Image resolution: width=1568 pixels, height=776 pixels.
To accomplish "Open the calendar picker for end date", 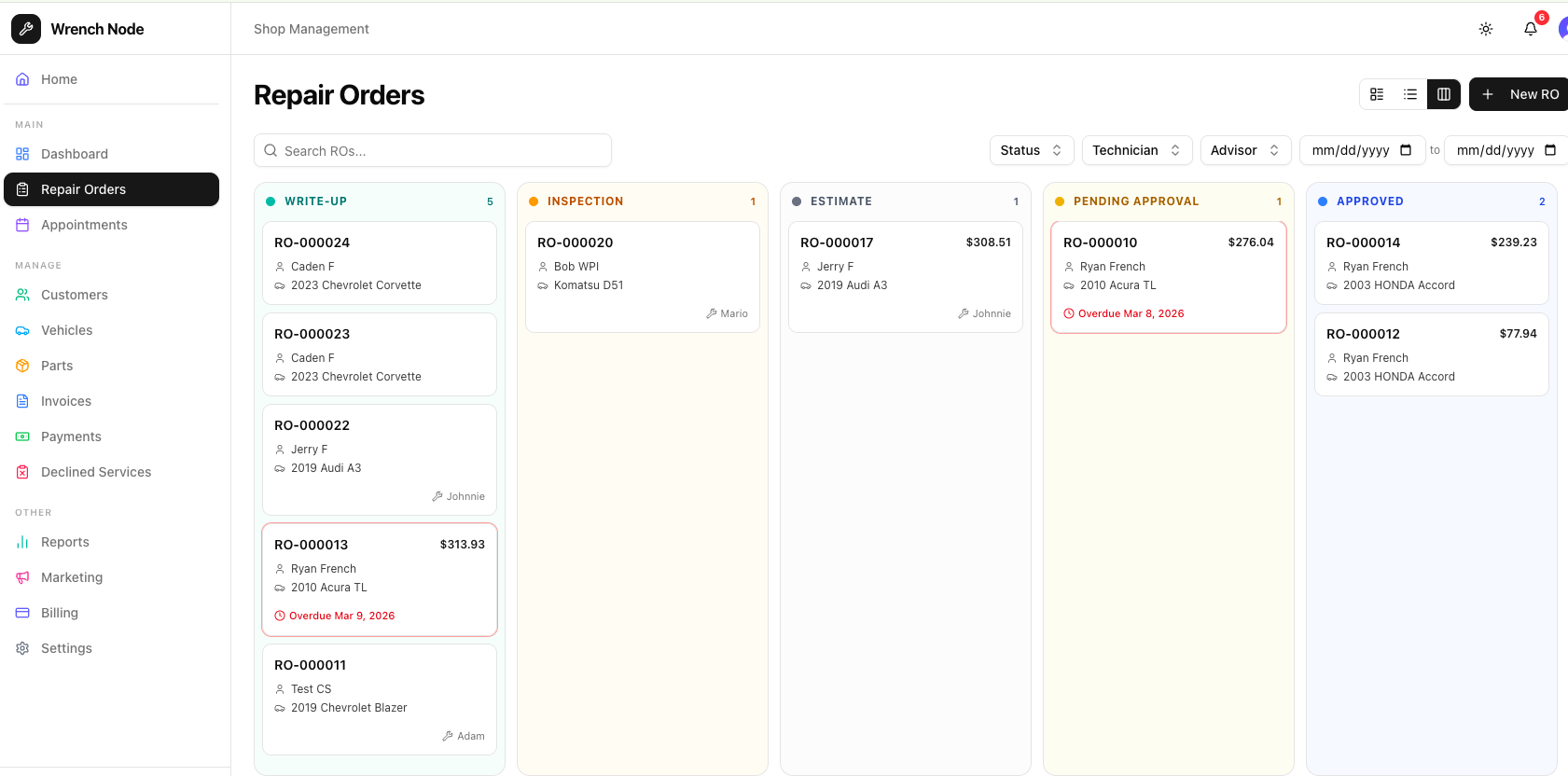I will (1550, 150).
